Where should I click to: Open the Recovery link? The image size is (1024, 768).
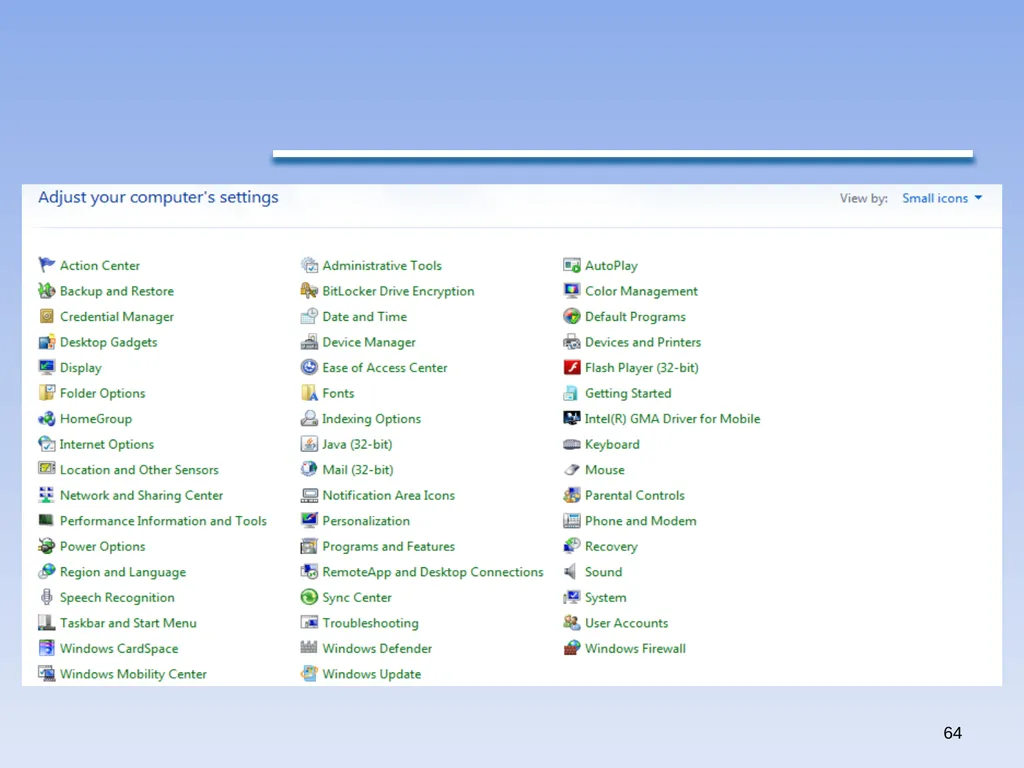coord(611,547)
